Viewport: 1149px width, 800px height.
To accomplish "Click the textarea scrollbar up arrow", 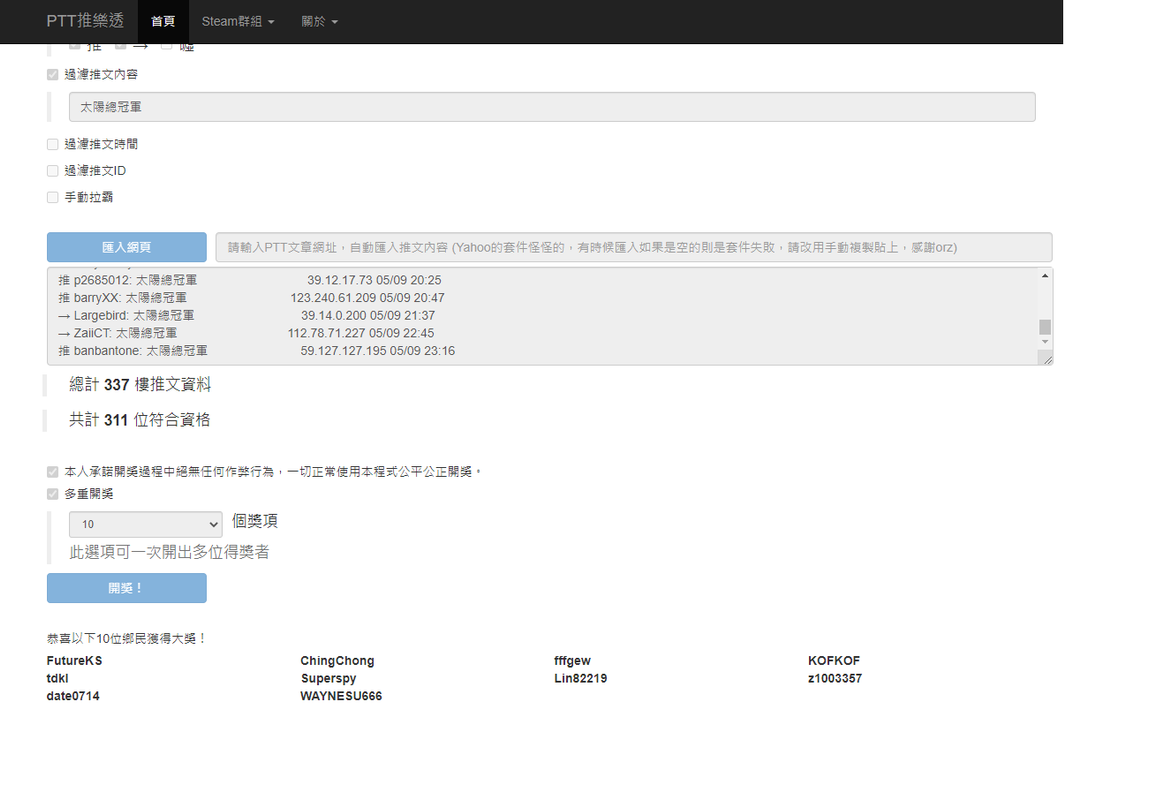I will click(1045, 275).
